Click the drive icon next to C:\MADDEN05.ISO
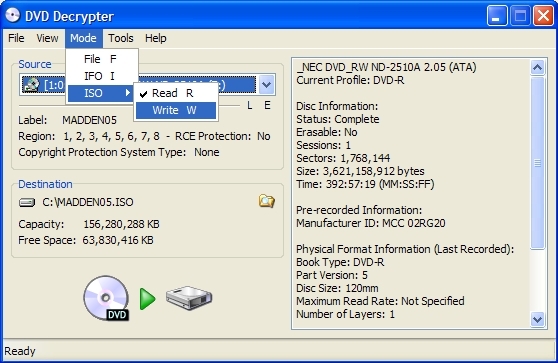 point(27,202)
